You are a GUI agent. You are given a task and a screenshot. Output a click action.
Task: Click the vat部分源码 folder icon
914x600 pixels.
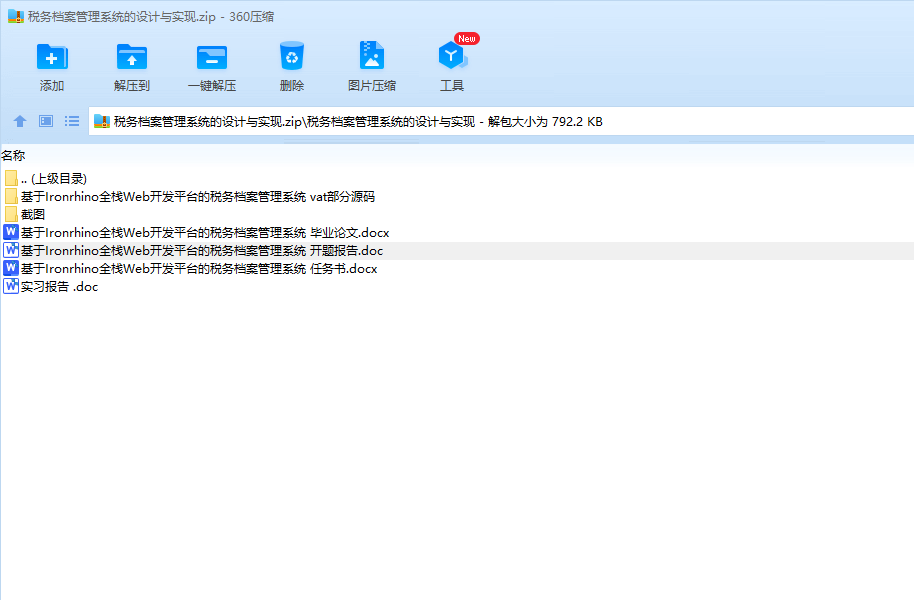tap(10, 196)
